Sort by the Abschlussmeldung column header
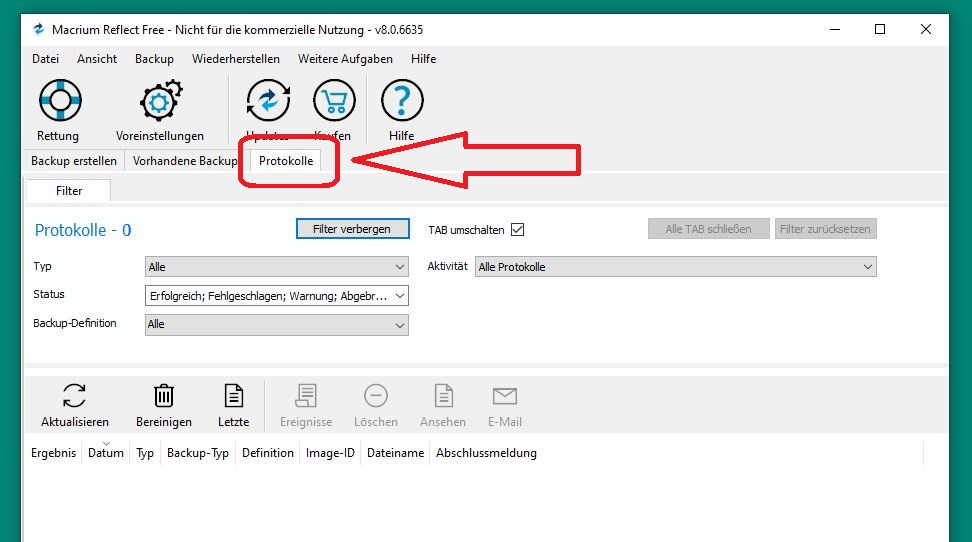Viewport: 972px width, 542px height. [x=486, y=453]
